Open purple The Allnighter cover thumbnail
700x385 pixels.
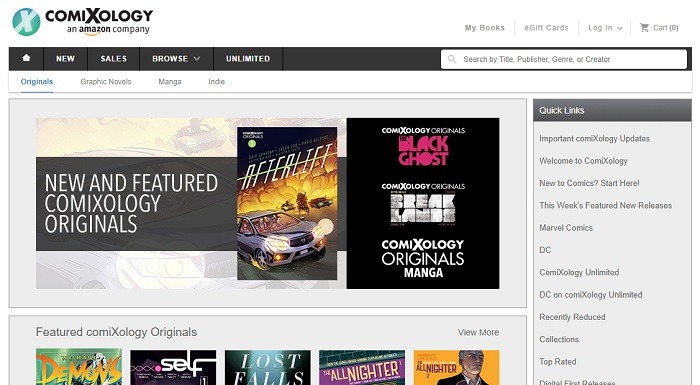coord(362,367)
